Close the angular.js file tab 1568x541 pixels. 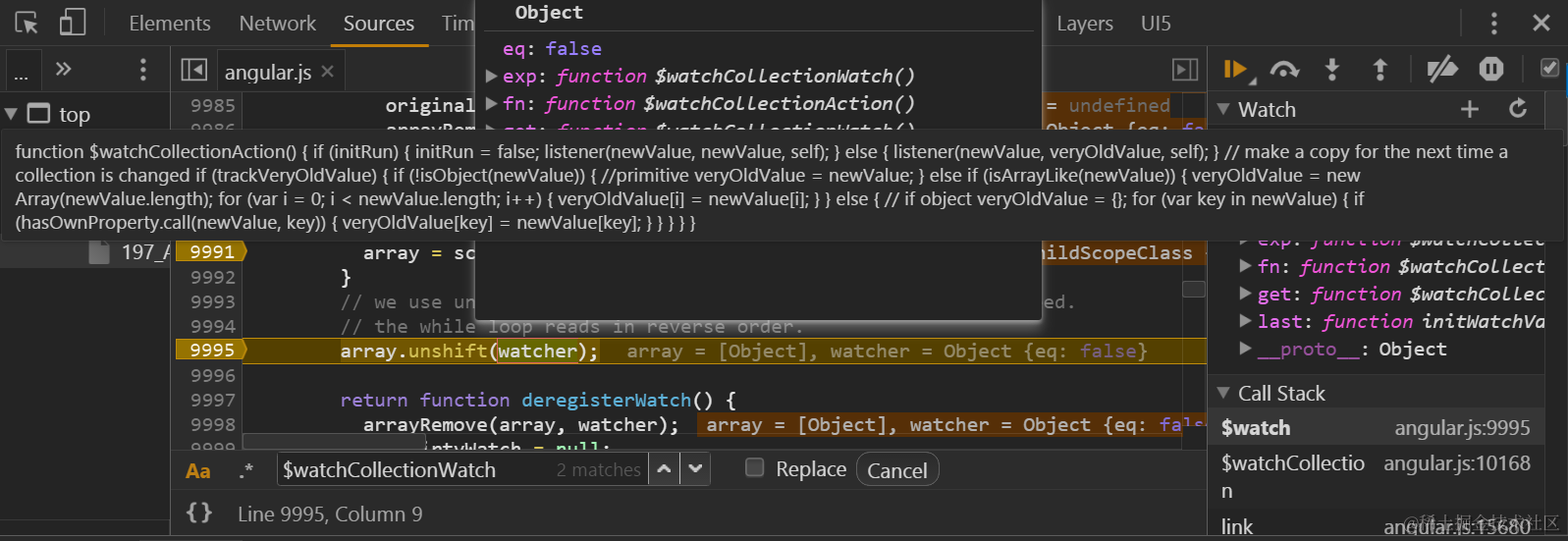[x=328, y=72]
